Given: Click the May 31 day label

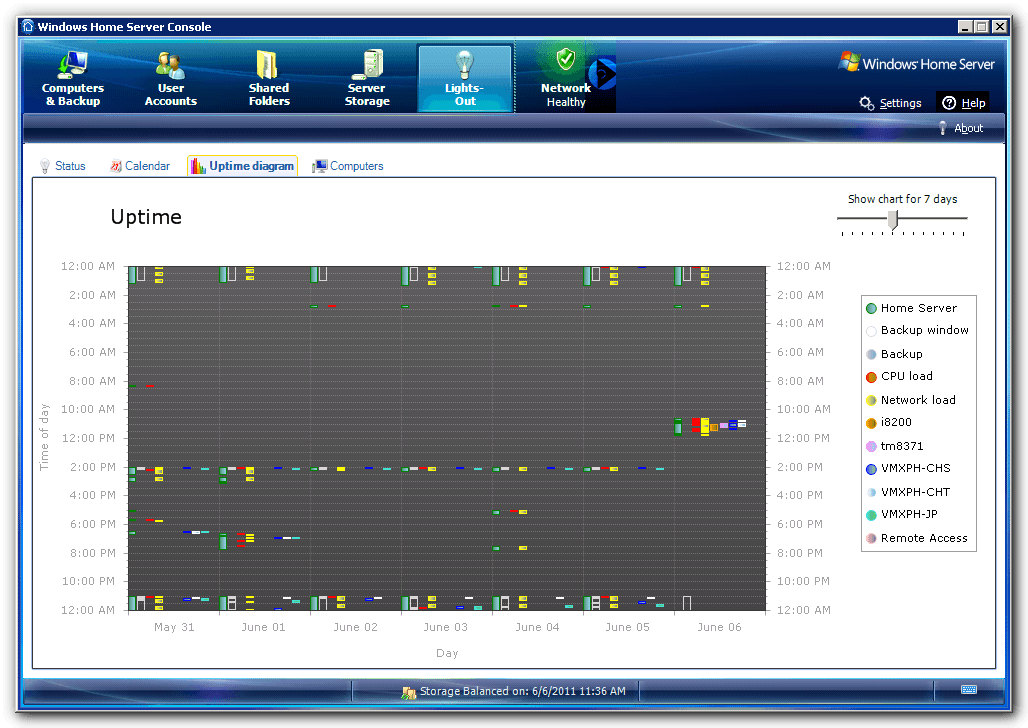Looking at the screenshot, I should click(174, 627).
